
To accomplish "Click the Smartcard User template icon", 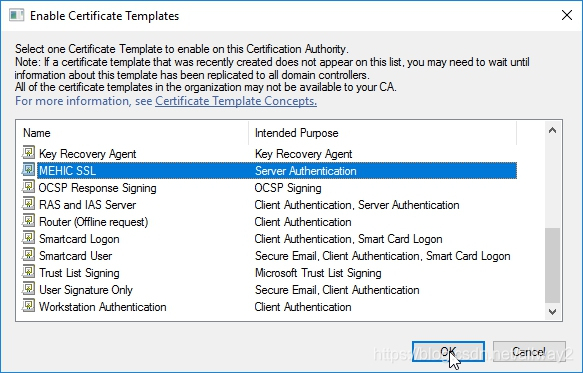I will click(x=28, y=255).
